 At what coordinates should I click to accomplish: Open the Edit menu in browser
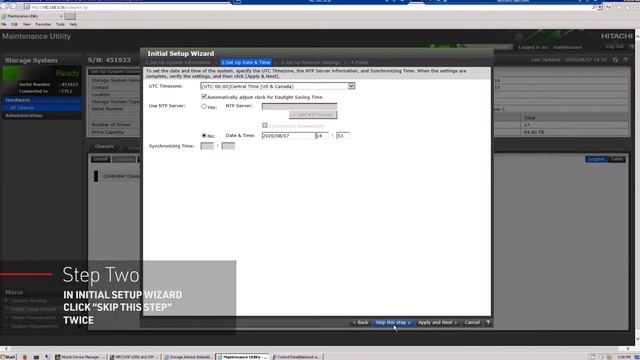(14, 24)
